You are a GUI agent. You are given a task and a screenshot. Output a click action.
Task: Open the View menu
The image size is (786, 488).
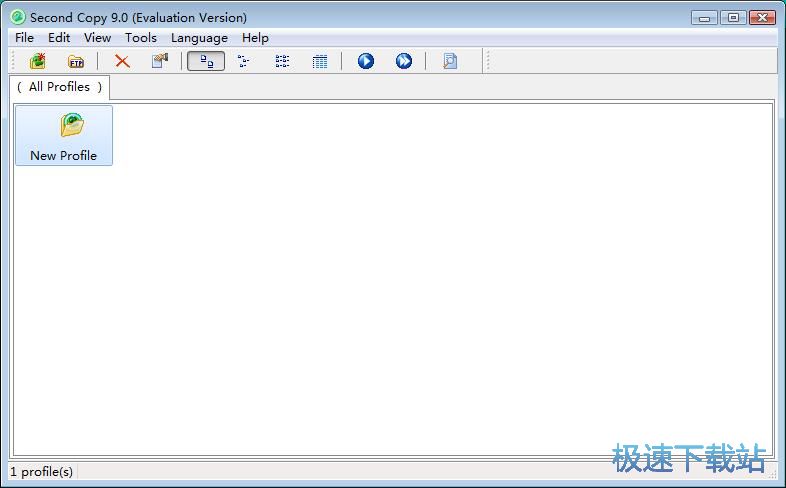(x=97, y=38)
